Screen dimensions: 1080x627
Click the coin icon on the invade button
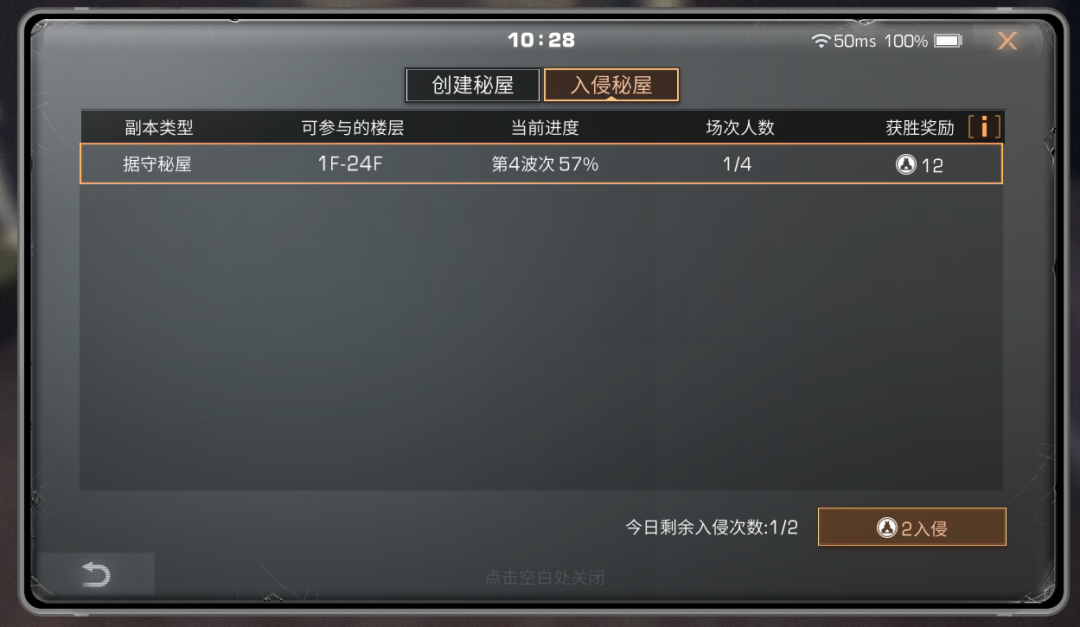pyautogui.click(x=887, y=527)
